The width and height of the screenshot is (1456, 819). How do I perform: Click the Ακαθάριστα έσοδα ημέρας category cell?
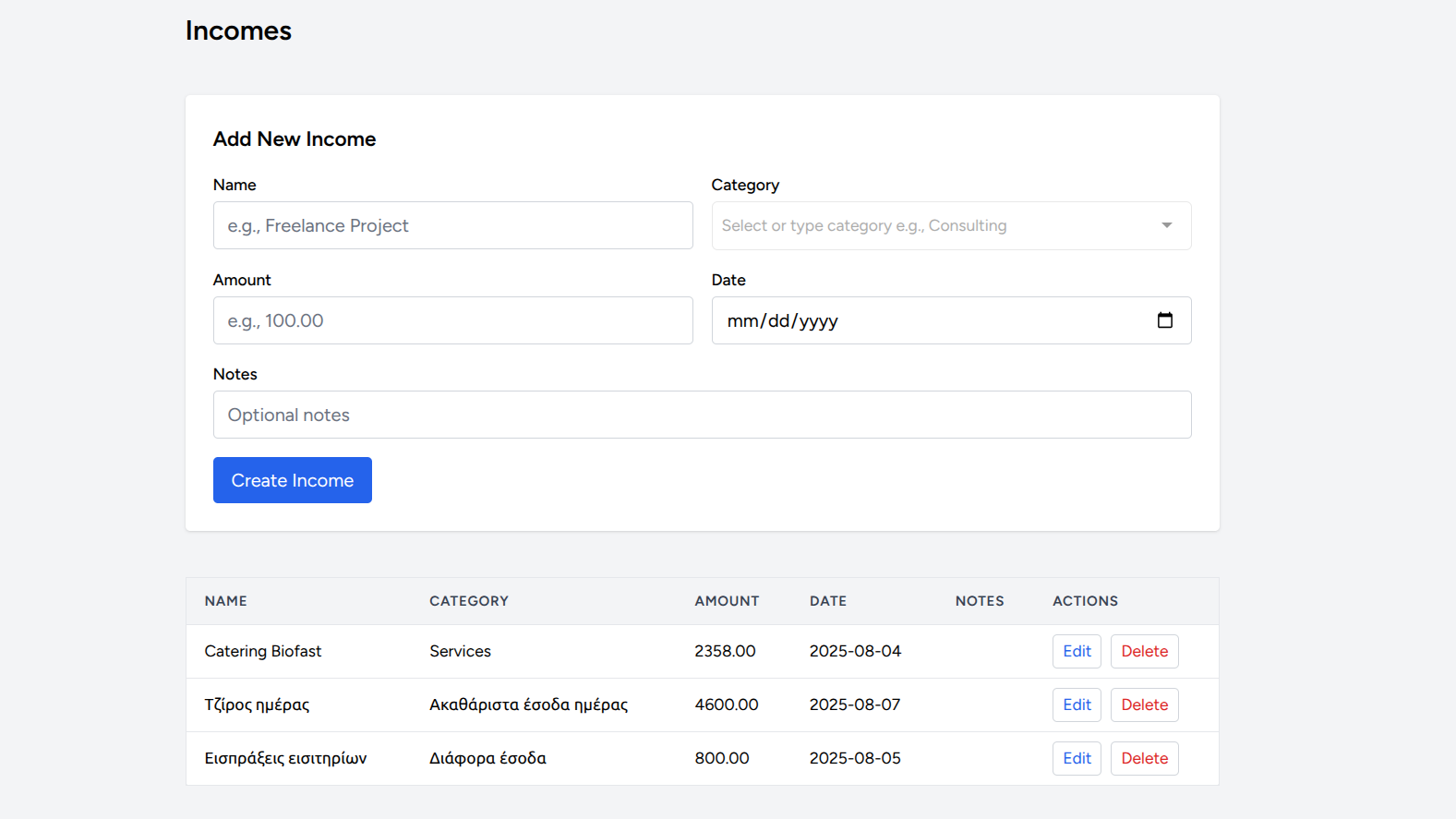[x=528, y=705]
